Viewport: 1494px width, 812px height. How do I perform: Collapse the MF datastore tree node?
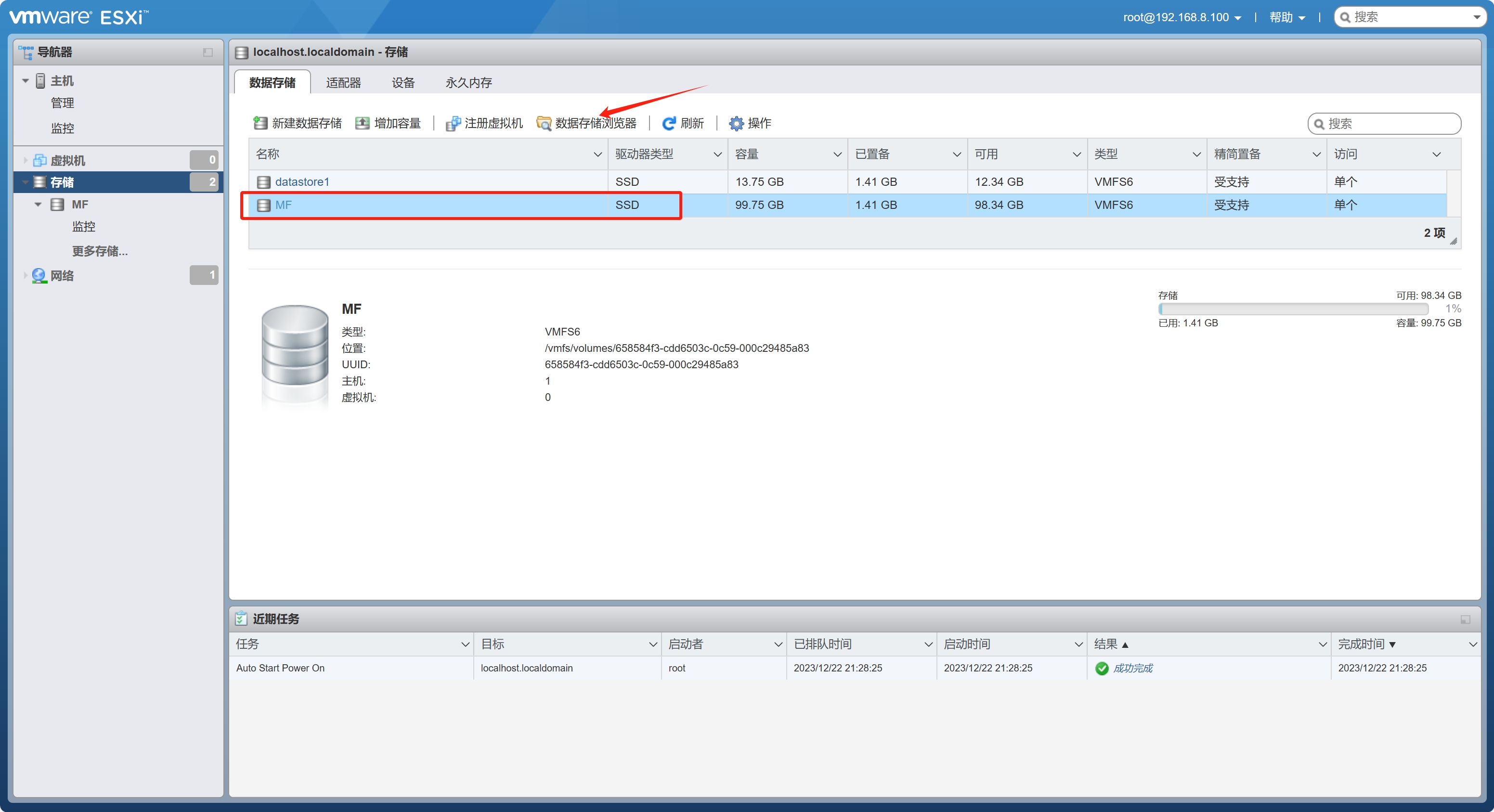[39, 204]
